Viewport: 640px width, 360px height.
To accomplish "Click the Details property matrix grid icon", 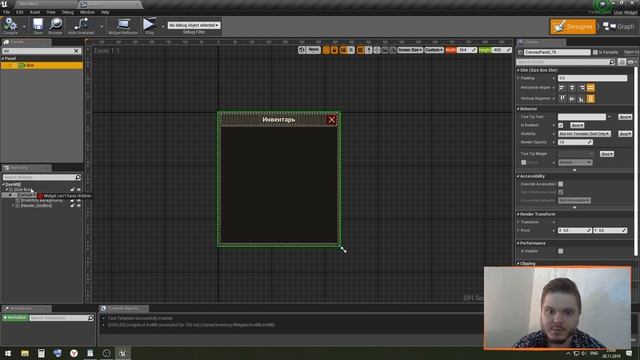I will 622,62.
